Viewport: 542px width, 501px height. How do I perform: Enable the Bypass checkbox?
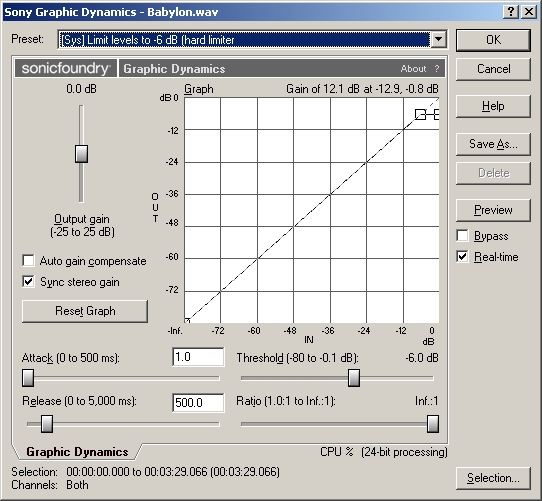462,236
